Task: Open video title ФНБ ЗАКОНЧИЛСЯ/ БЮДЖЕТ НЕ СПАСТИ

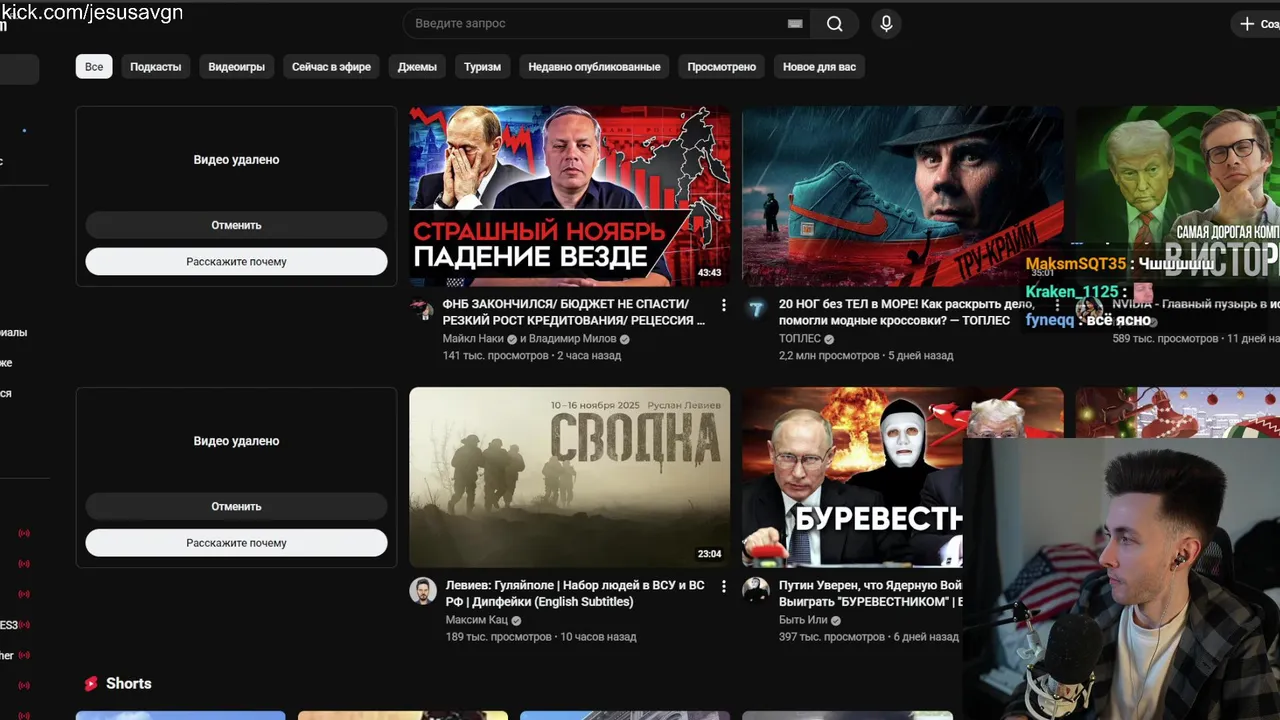Action: tap(574, 312)
